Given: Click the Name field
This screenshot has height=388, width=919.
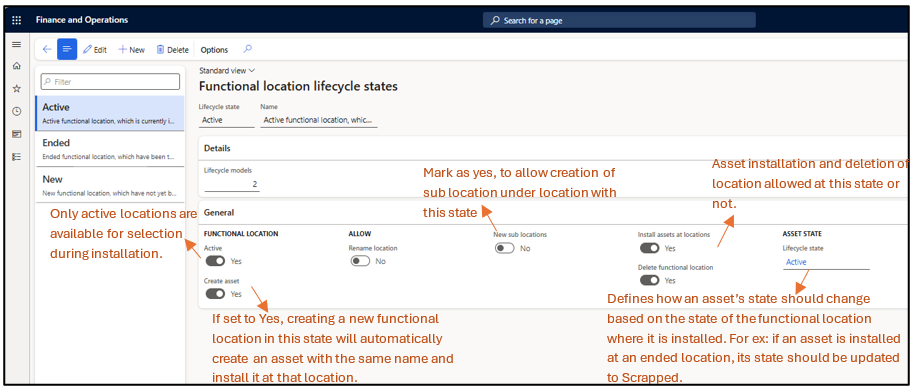Looking at the screenshot, I should (x=318, y=120).
